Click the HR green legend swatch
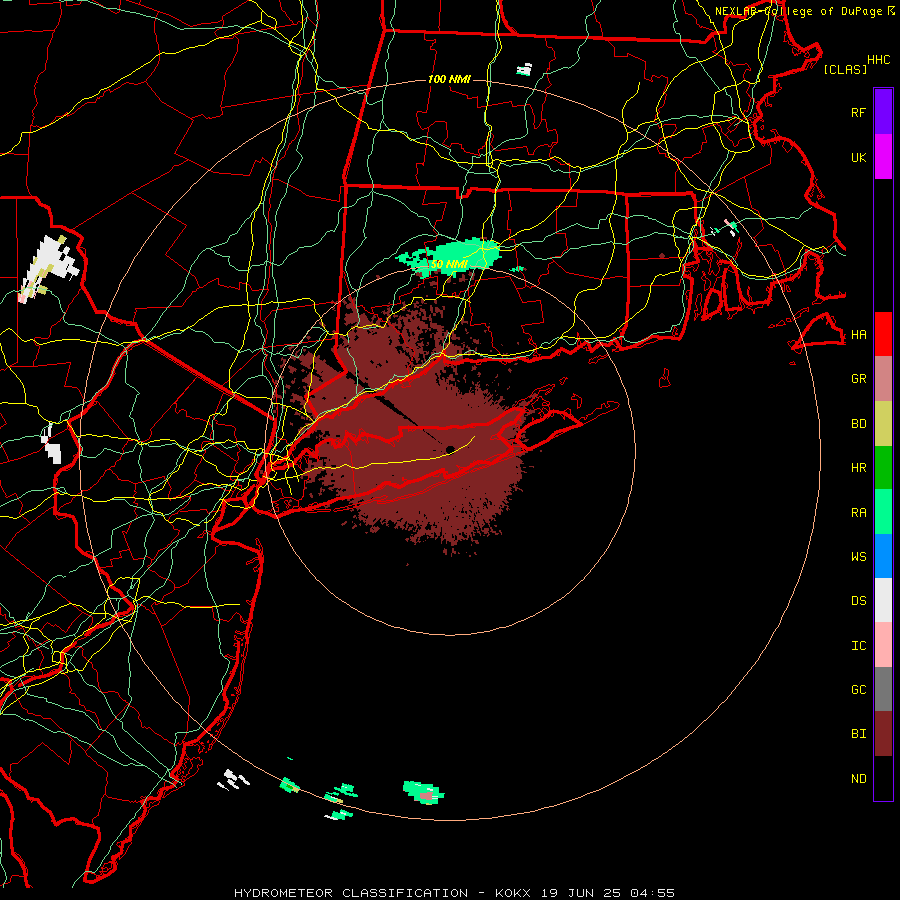Viewport: 900px width, 900px height. tap(883, 467)
